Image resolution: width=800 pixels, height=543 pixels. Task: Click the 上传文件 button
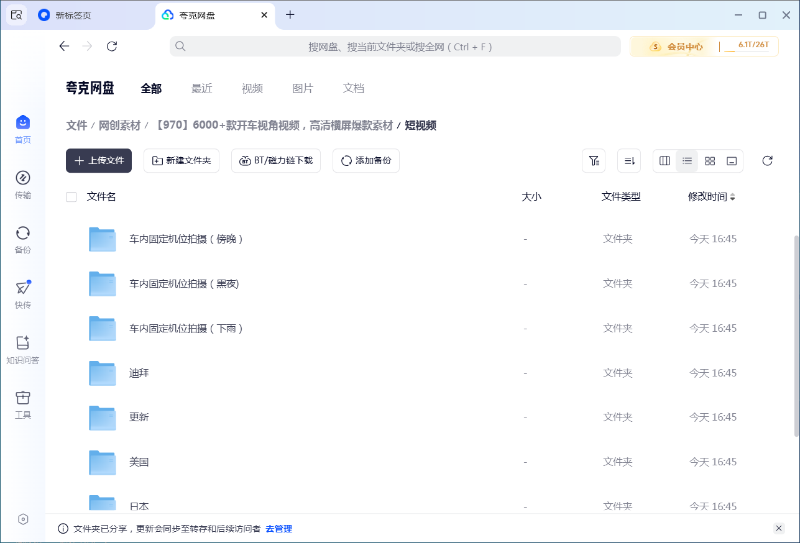tap(99, 161)
